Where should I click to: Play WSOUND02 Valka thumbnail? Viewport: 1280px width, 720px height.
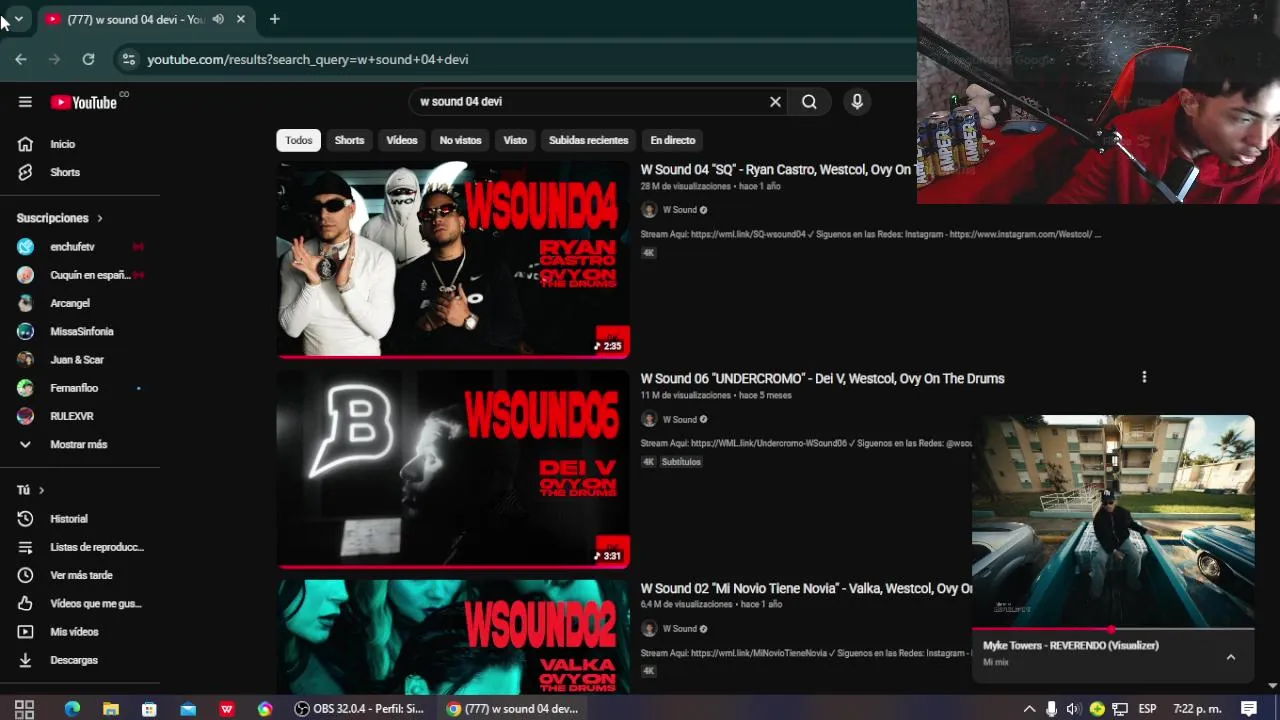[453, 636]
